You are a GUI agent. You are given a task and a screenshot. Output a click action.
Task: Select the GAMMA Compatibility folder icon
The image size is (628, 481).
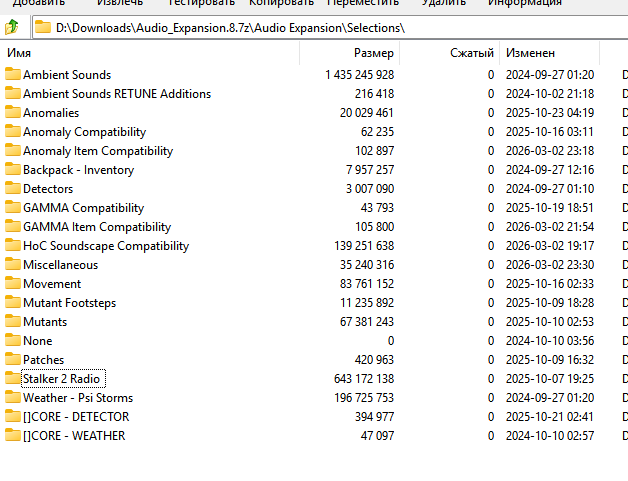13,207
